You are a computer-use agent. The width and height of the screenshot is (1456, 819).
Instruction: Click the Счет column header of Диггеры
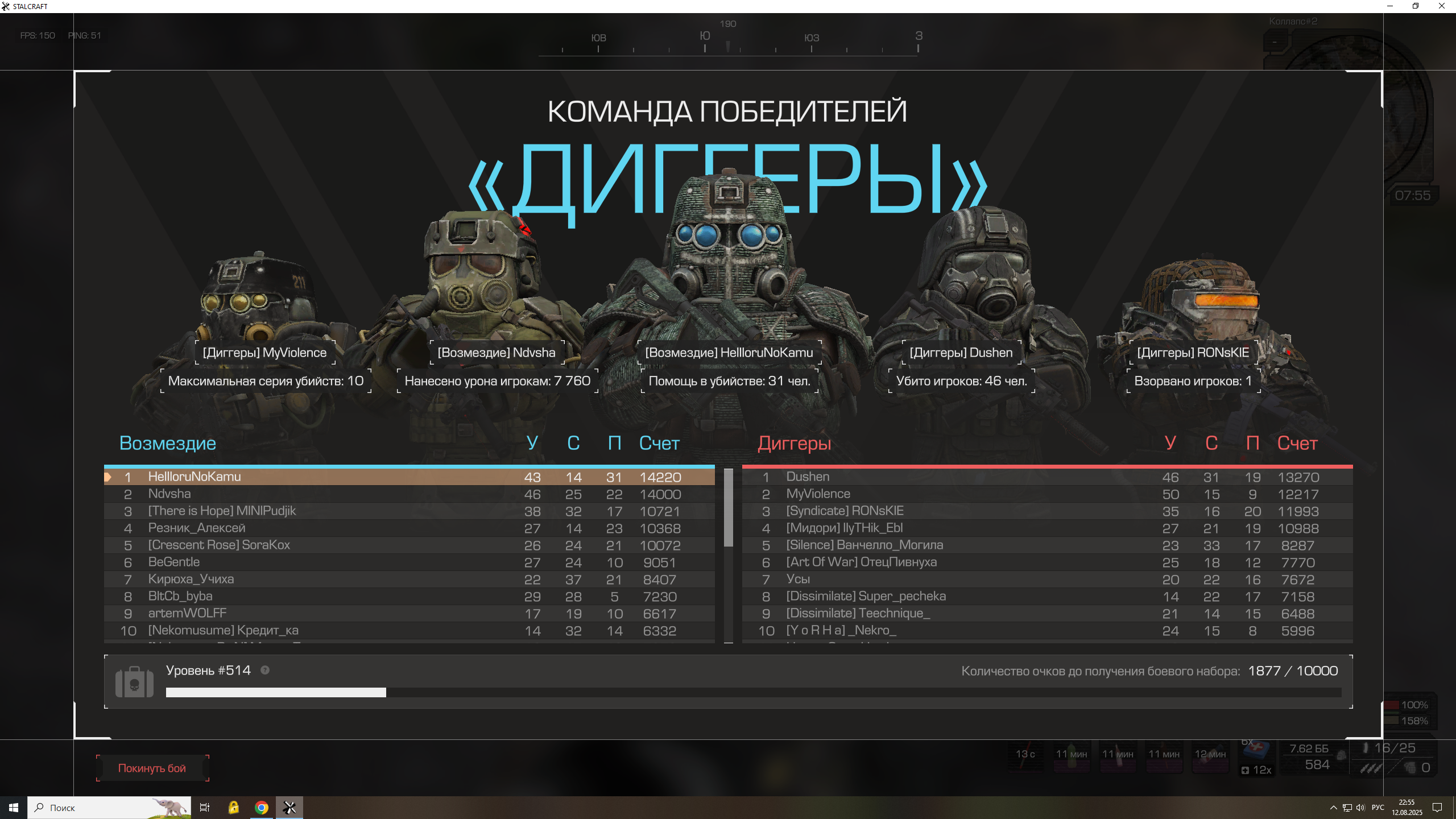1297,443
